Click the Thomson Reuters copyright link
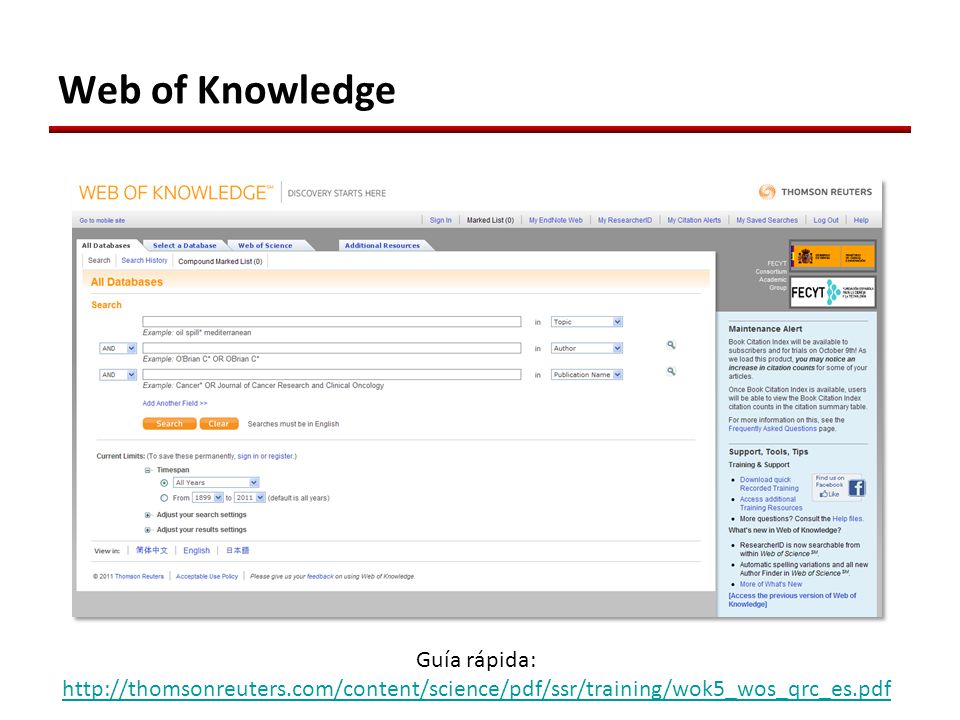The image size is (960, 720). pyautogui.click(x=140, y=577)
